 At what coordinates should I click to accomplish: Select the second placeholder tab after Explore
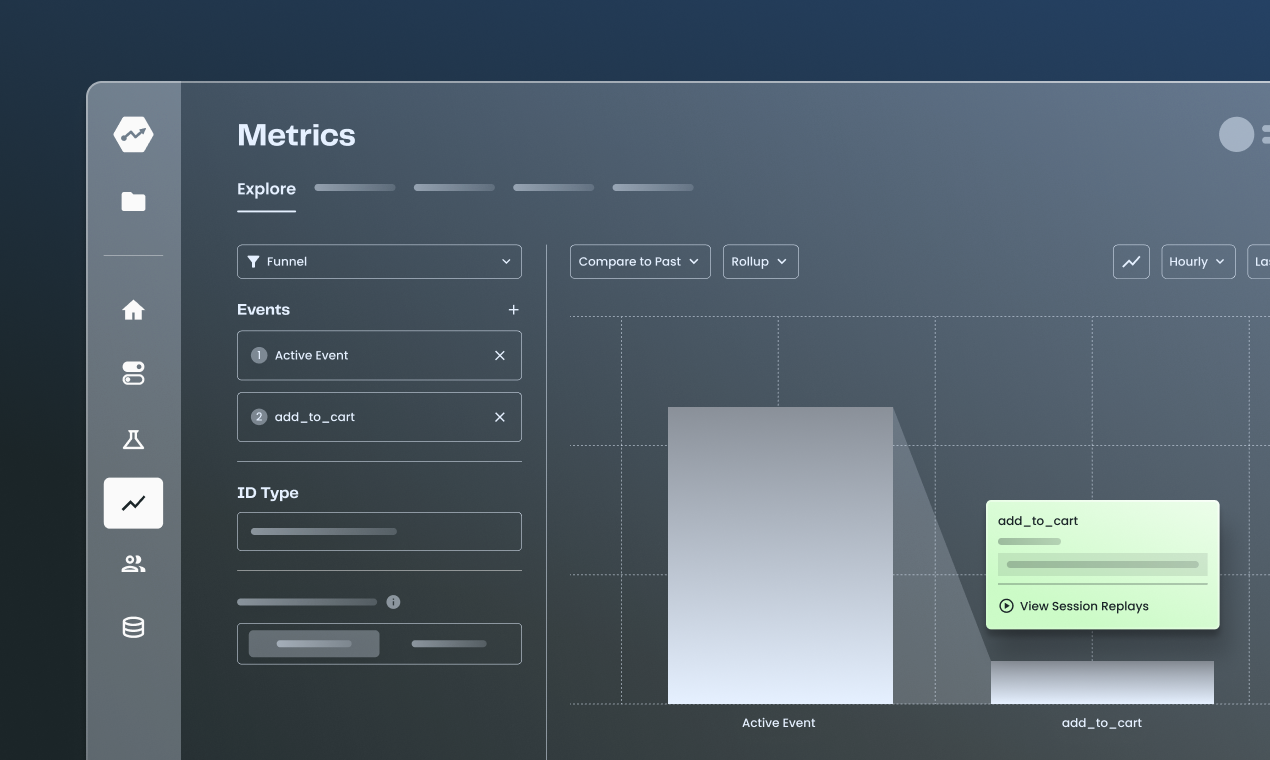[x=454, y=187]
